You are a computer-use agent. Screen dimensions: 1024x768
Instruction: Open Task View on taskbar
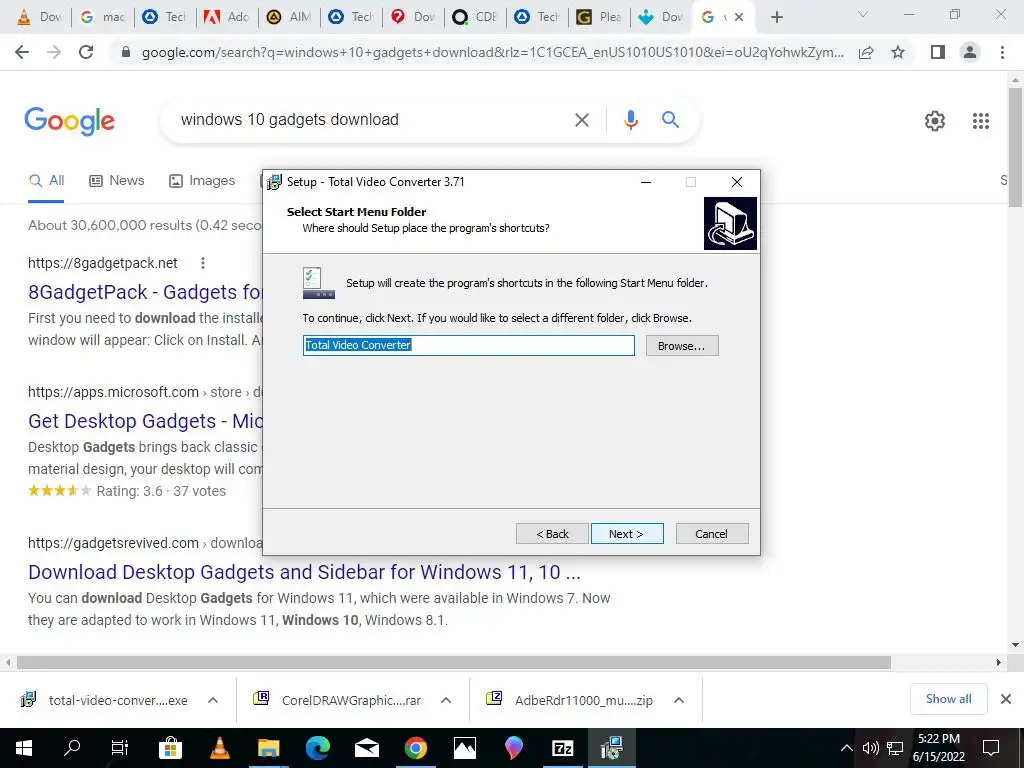[120, 748]
